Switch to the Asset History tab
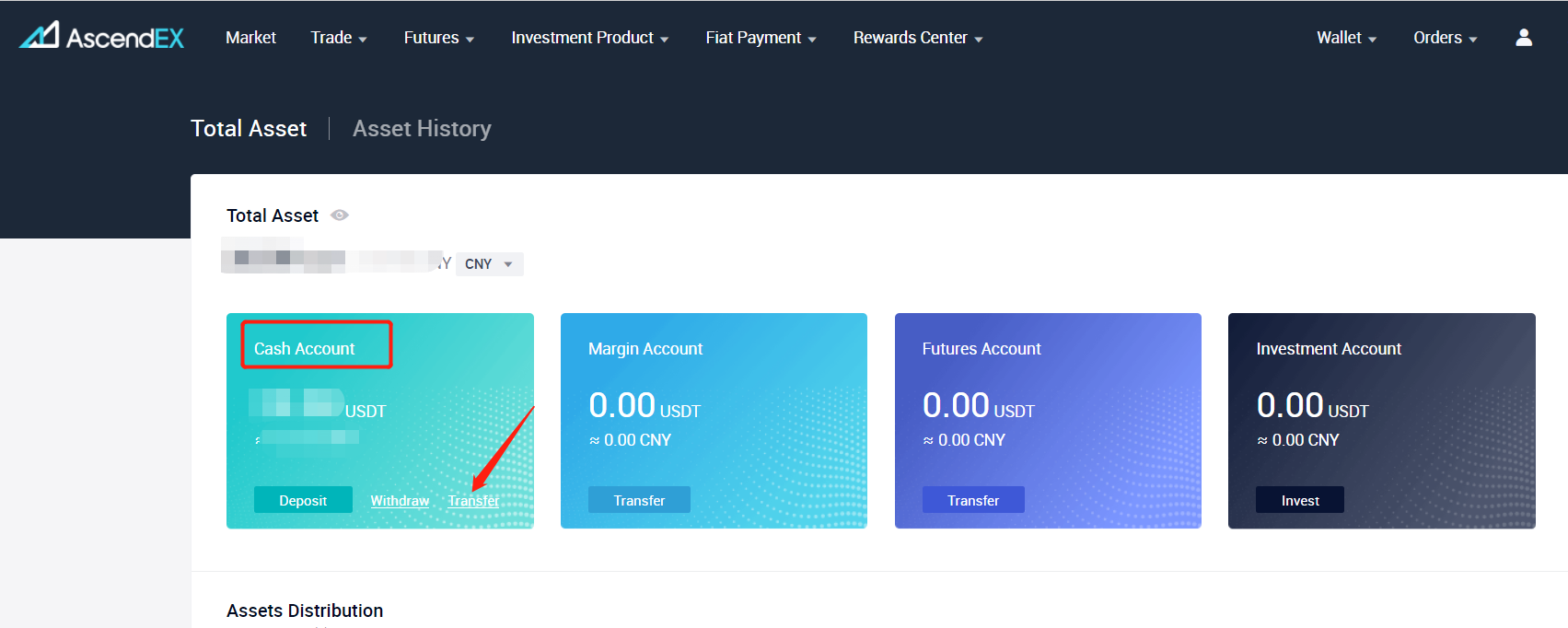Image resolution: width=1568 pixels, height=628 pixels. click(x=422, y=129)
